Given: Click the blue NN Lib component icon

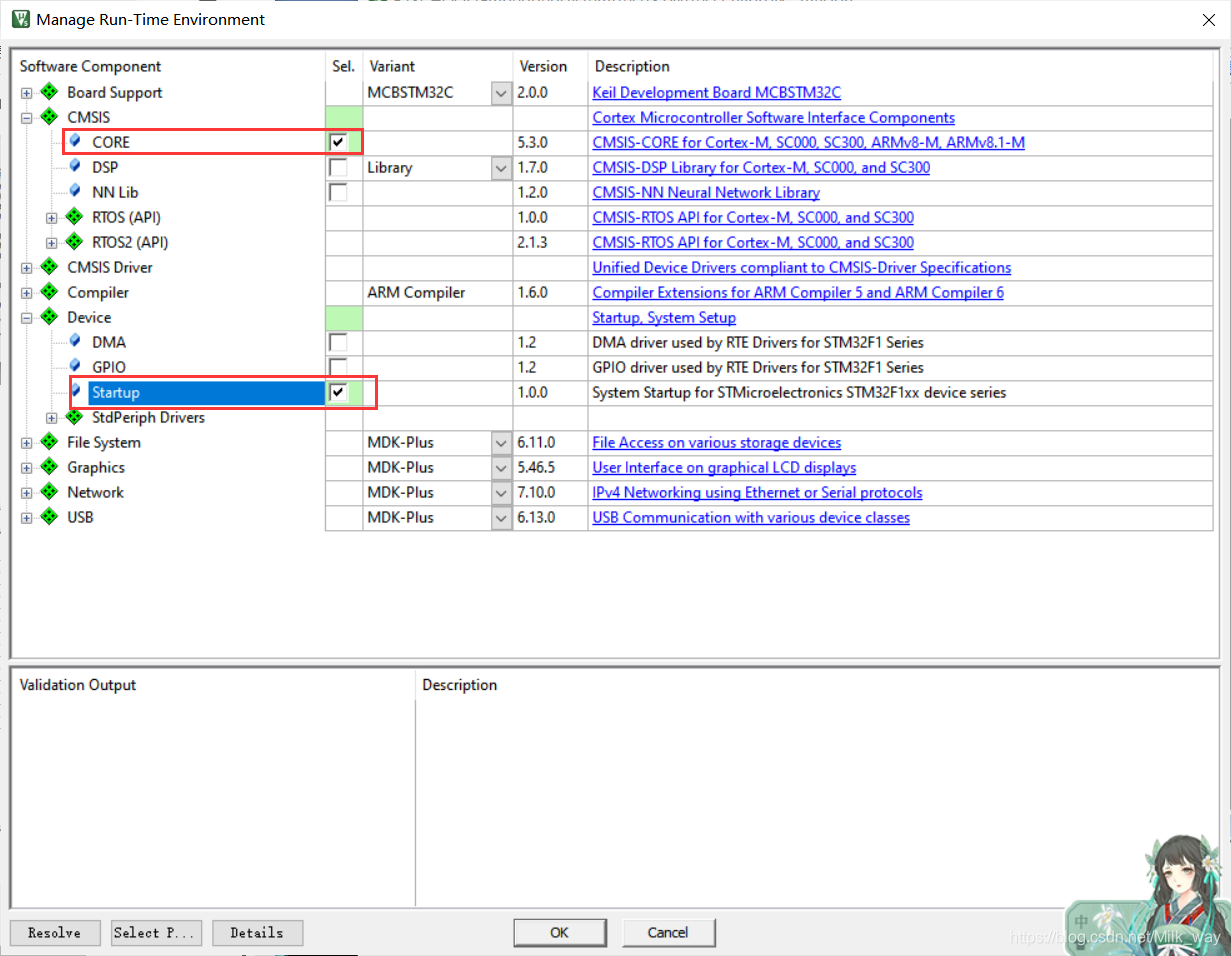Looking at the screenshot, I should point(75,192).
